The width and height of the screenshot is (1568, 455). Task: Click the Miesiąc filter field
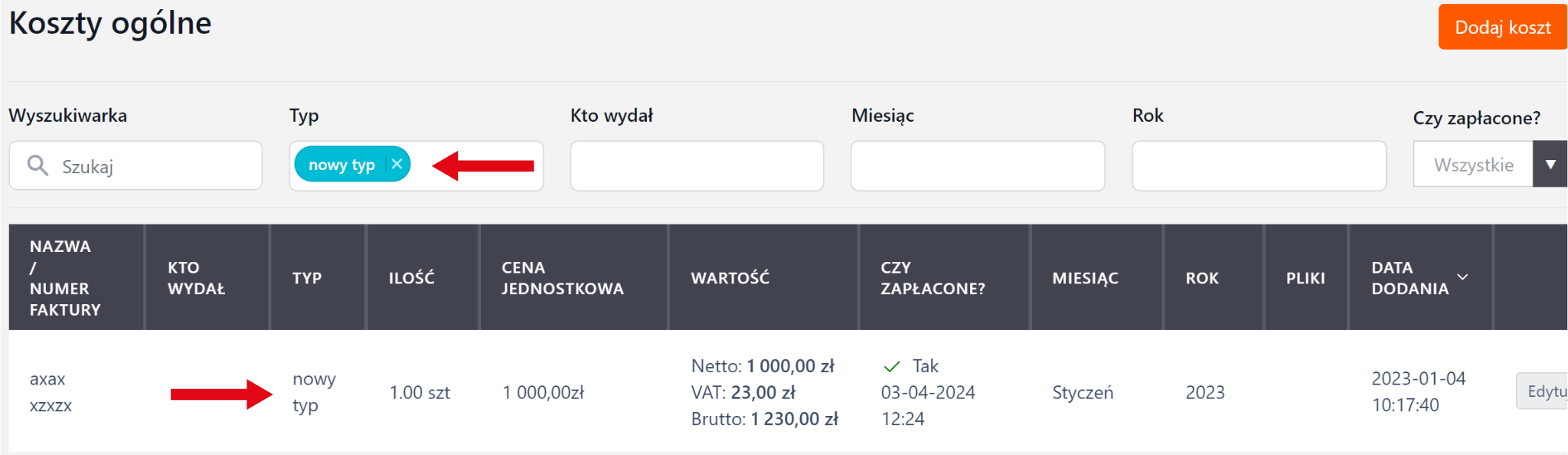(x=978, y=165)
